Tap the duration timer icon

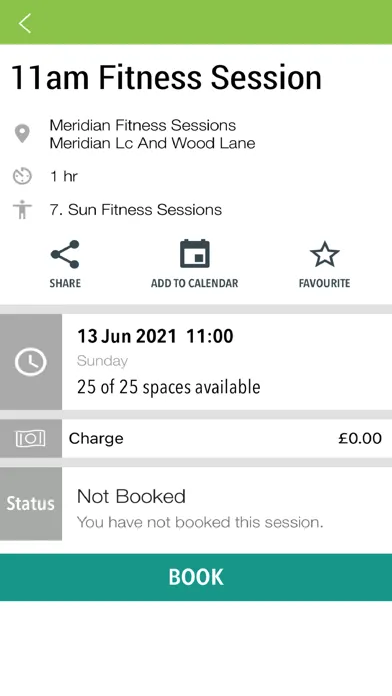click(22, 176)
